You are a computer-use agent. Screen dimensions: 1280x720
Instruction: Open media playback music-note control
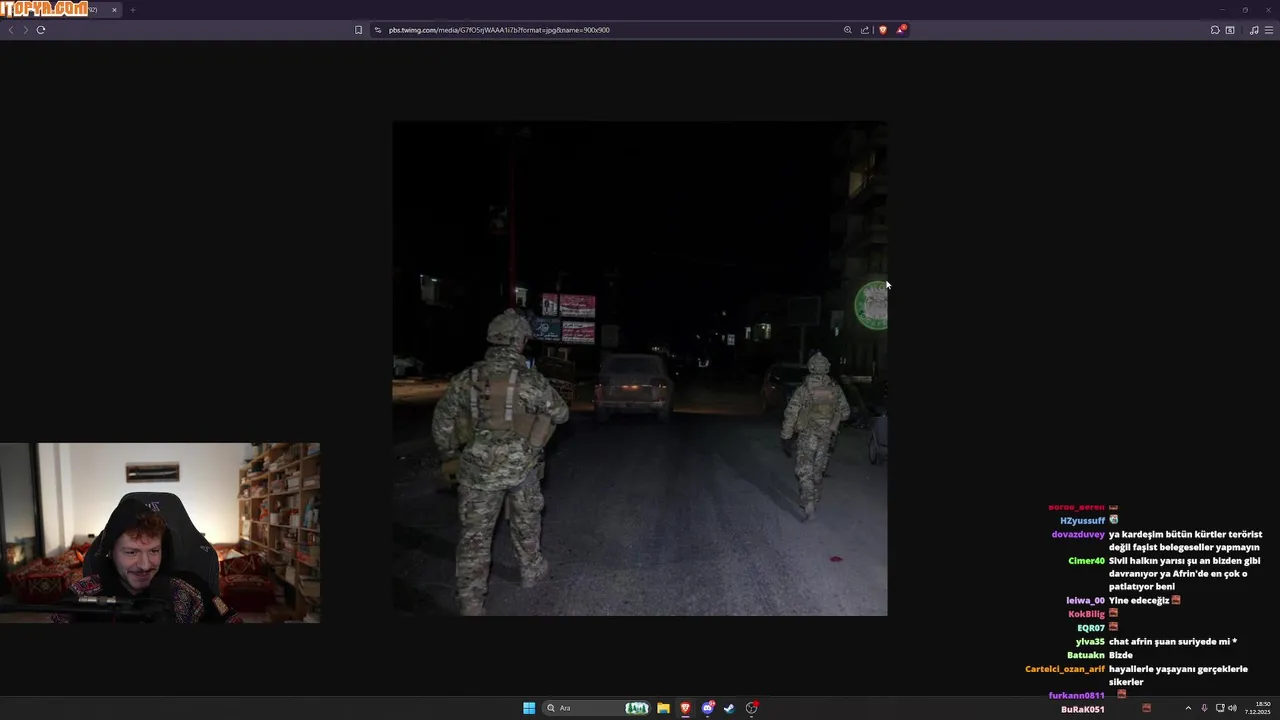1254,30
